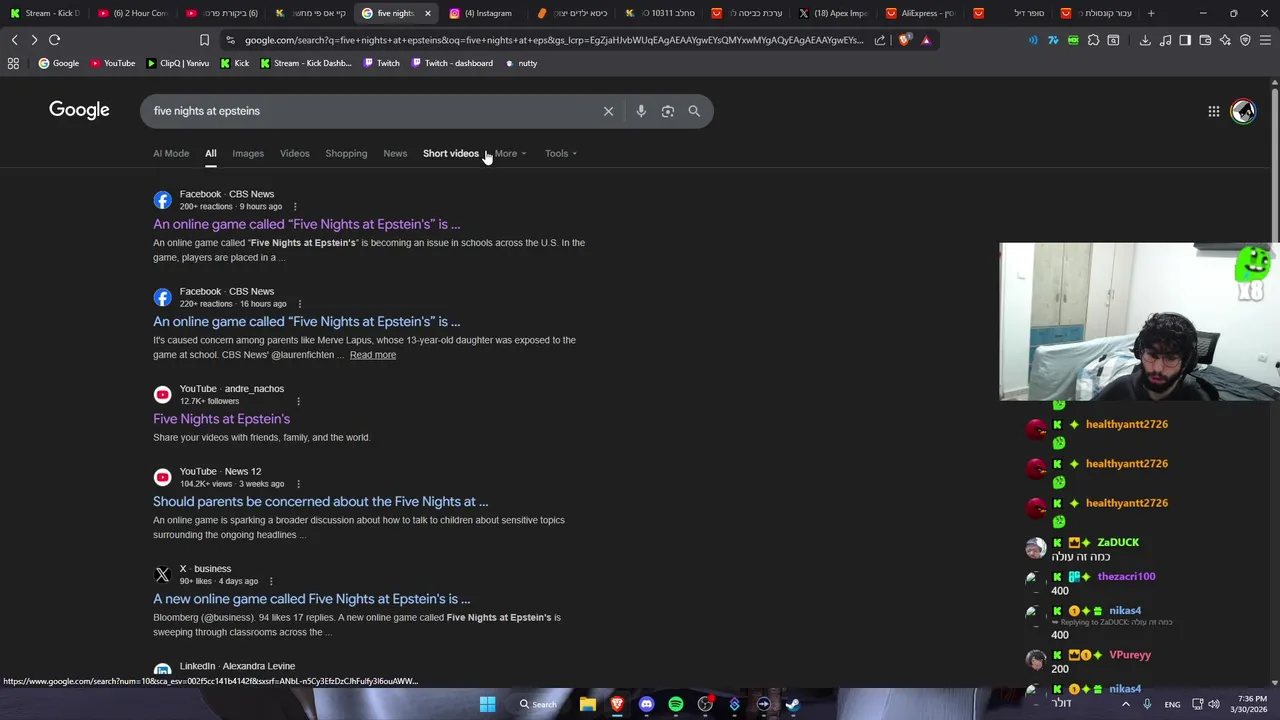Open Discord from the taskbar
1280x720 pixels.
pos(646,704)
